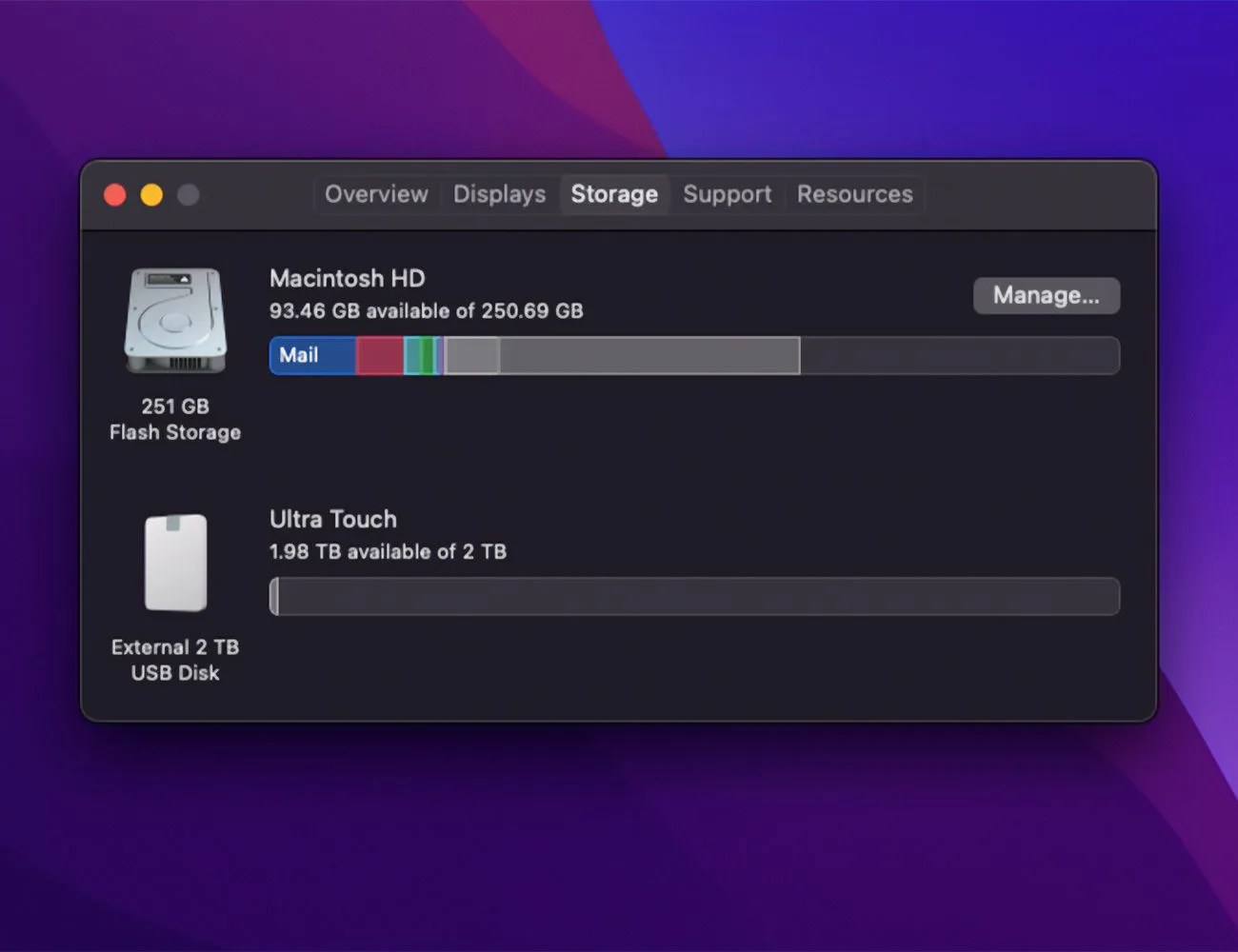Viewport: 1238px width, 952px height.
Task: Click the "External 2 TB USB Disk" label
Action: [175, 660]
